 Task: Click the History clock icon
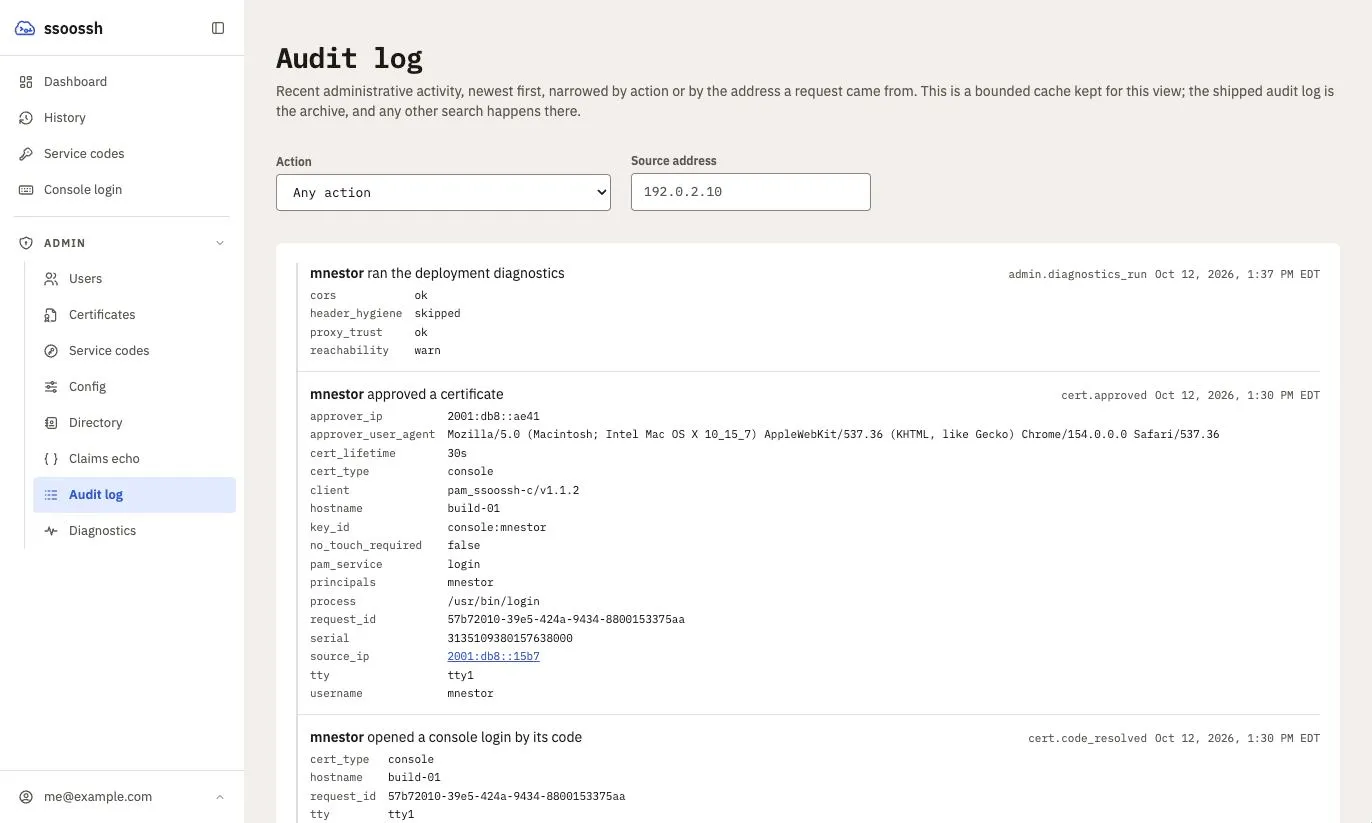pyautogui.click(x=26, y=118)
